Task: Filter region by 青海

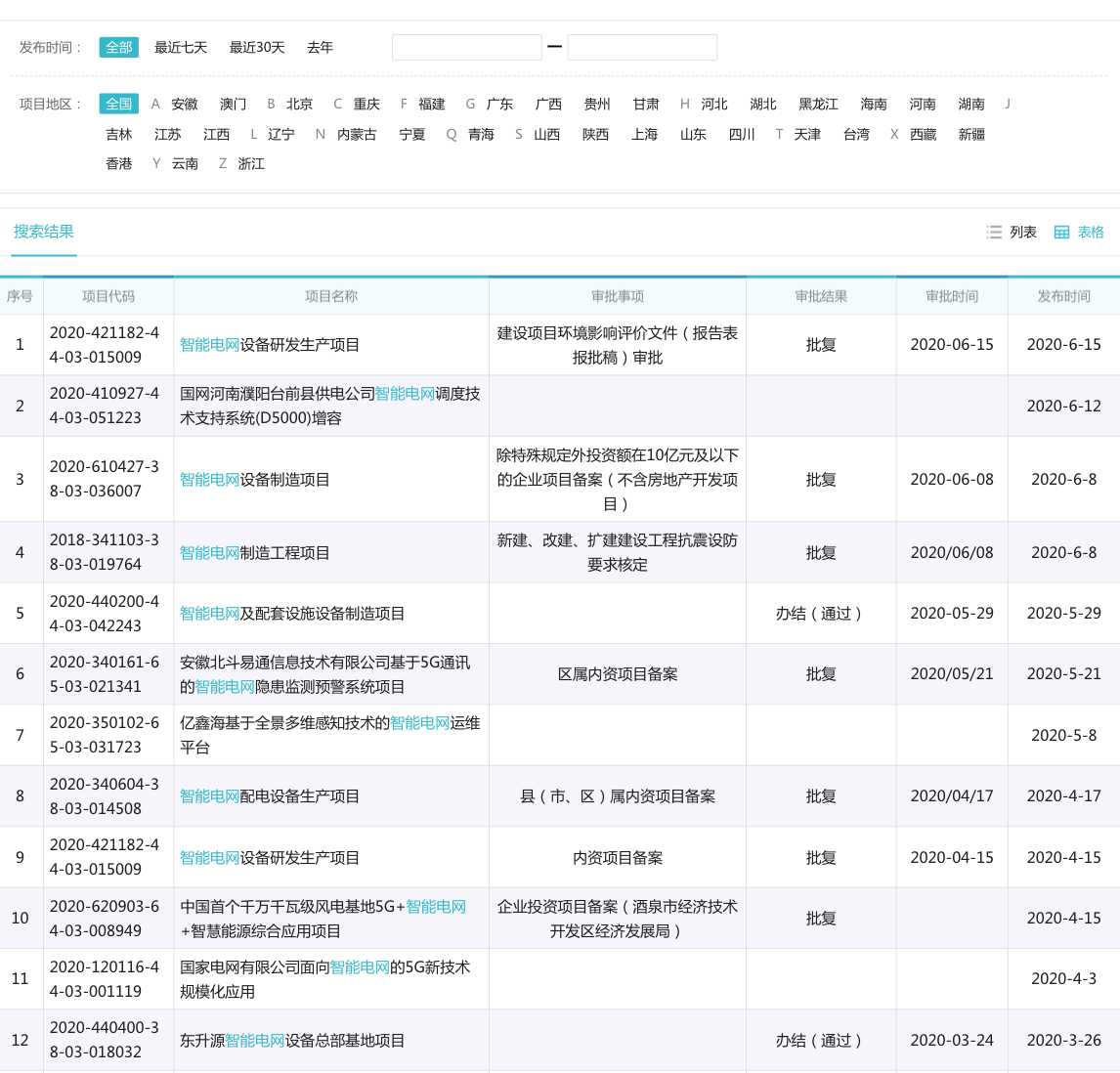Action: 481,134
